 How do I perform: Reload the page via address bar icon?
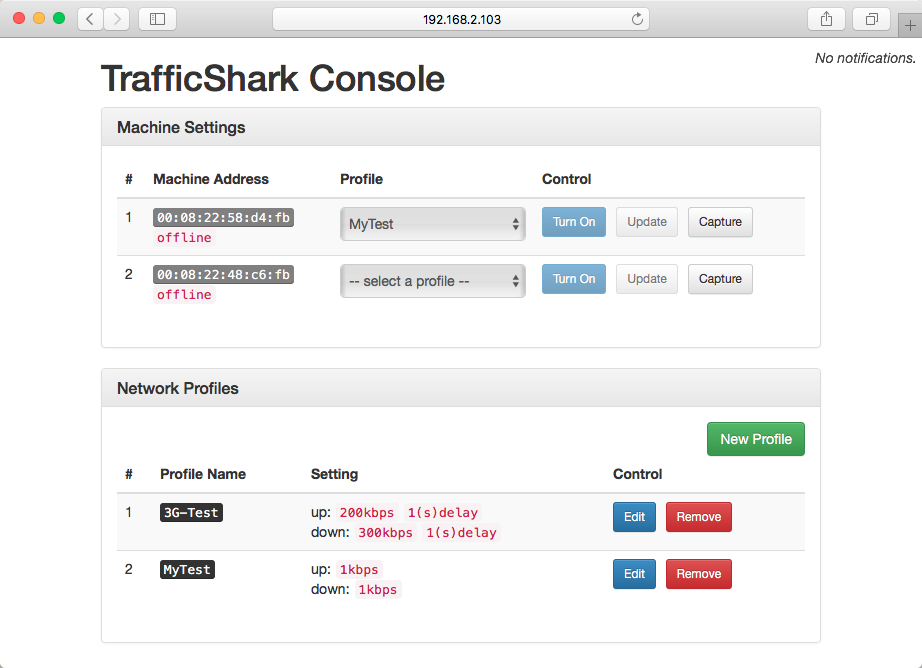point(637,19)
